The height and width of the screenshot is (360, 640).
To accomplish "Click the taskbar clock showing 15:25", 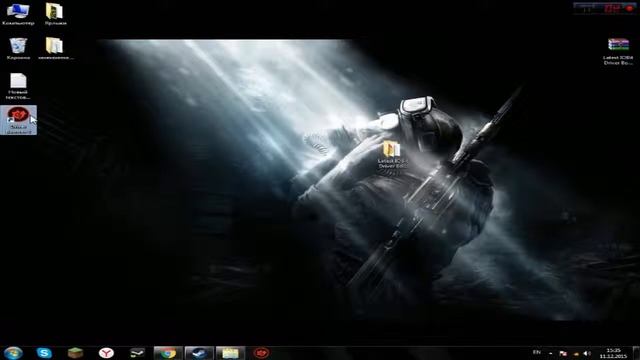I will pyautogui.click(x=613, y=353).
